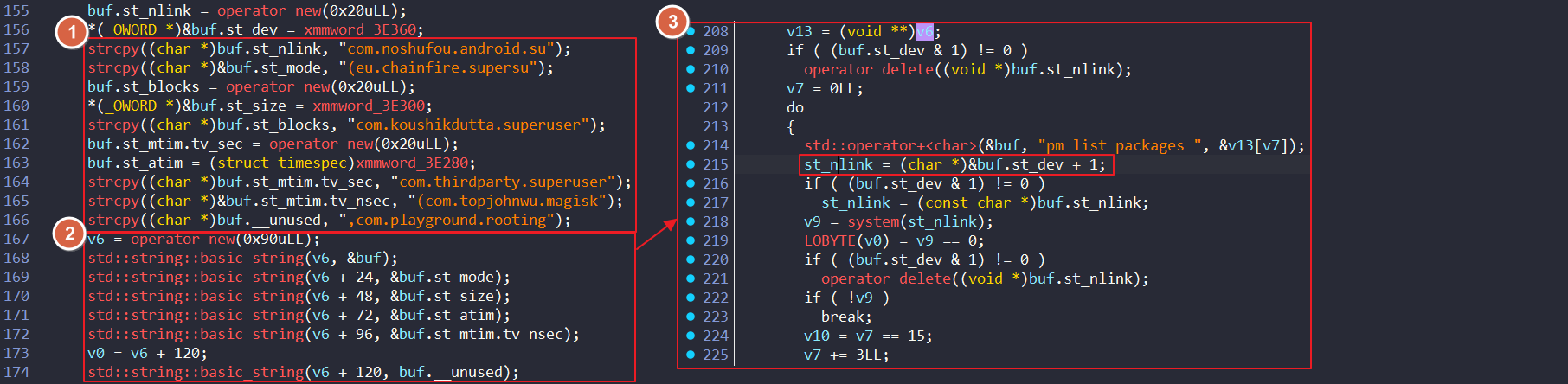The image size is (1568, 384).
Task: Click the blue dot beside line 224
Action: pos(691,336)
